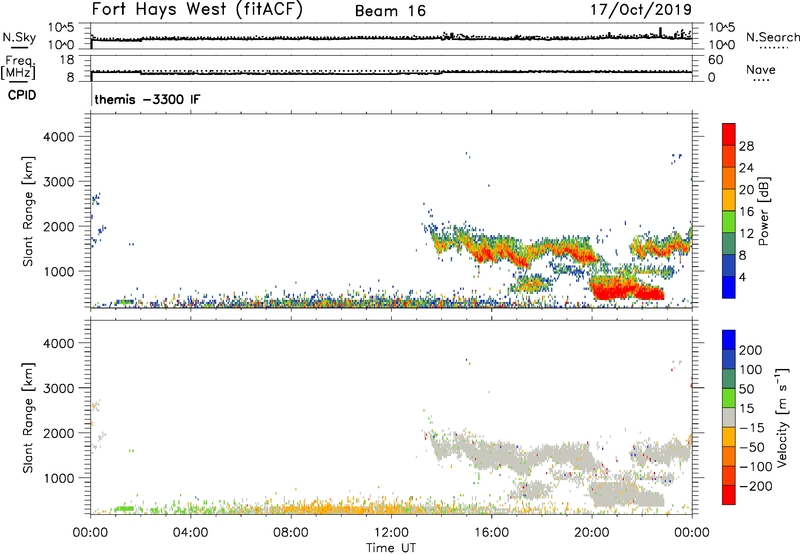Select the 'themis -3300 IF' mode text
The image size is (800, 554).
pos(147,99)
